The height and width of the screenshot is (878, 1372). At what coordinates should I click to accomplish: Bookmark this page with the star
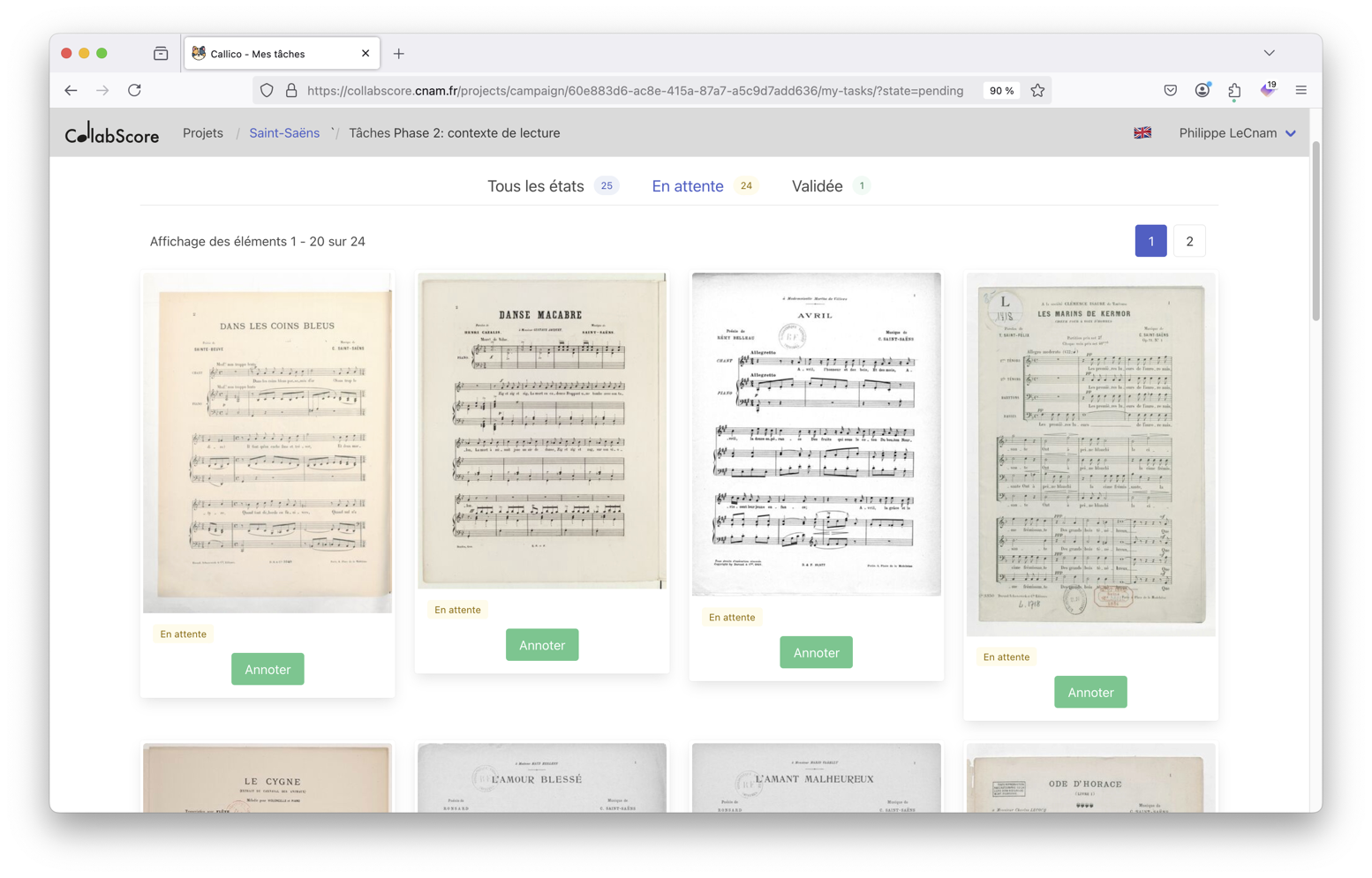tap(1037, 90)
